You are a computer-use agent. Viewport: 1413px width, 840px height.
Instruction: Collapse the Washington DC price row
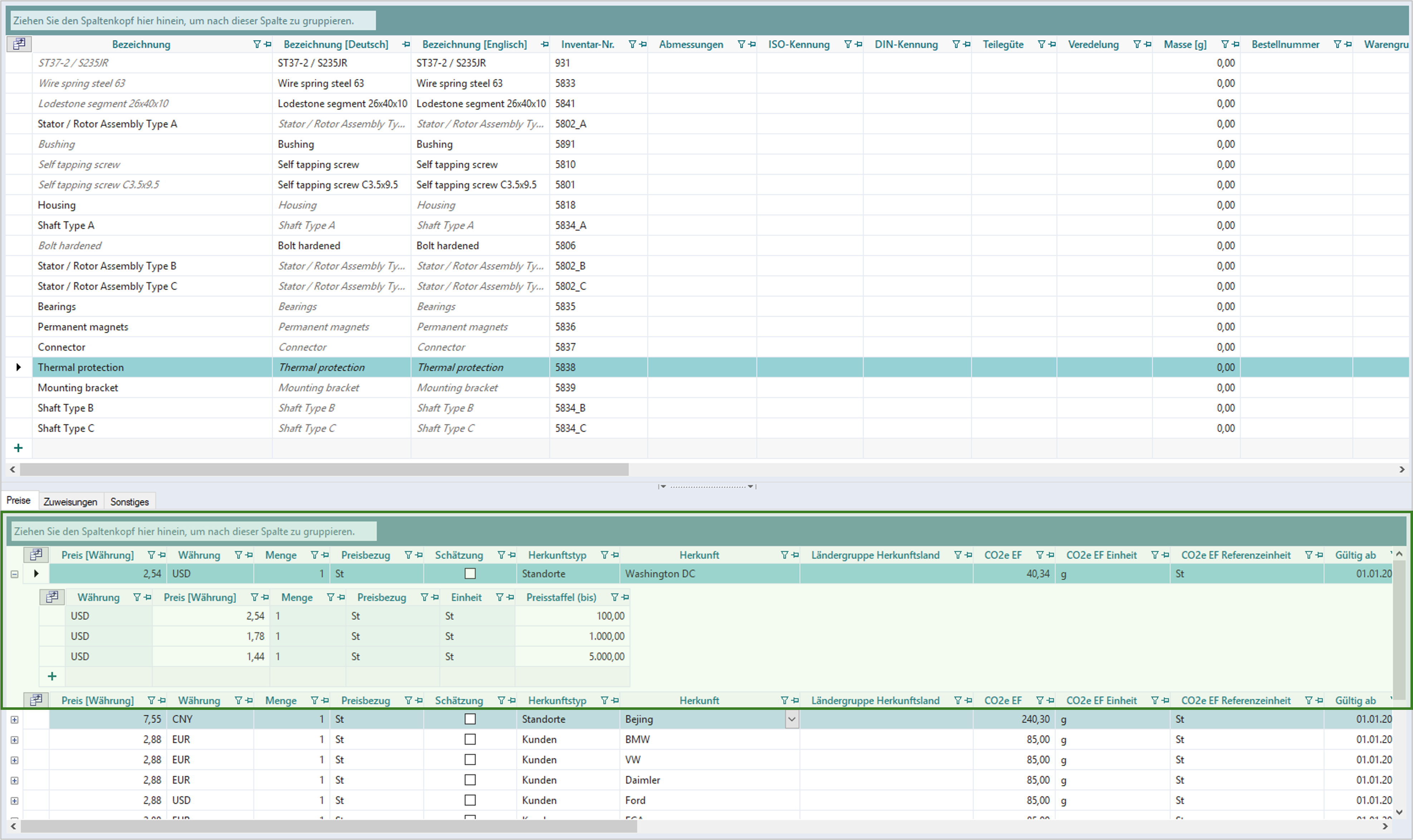(15, 574)
